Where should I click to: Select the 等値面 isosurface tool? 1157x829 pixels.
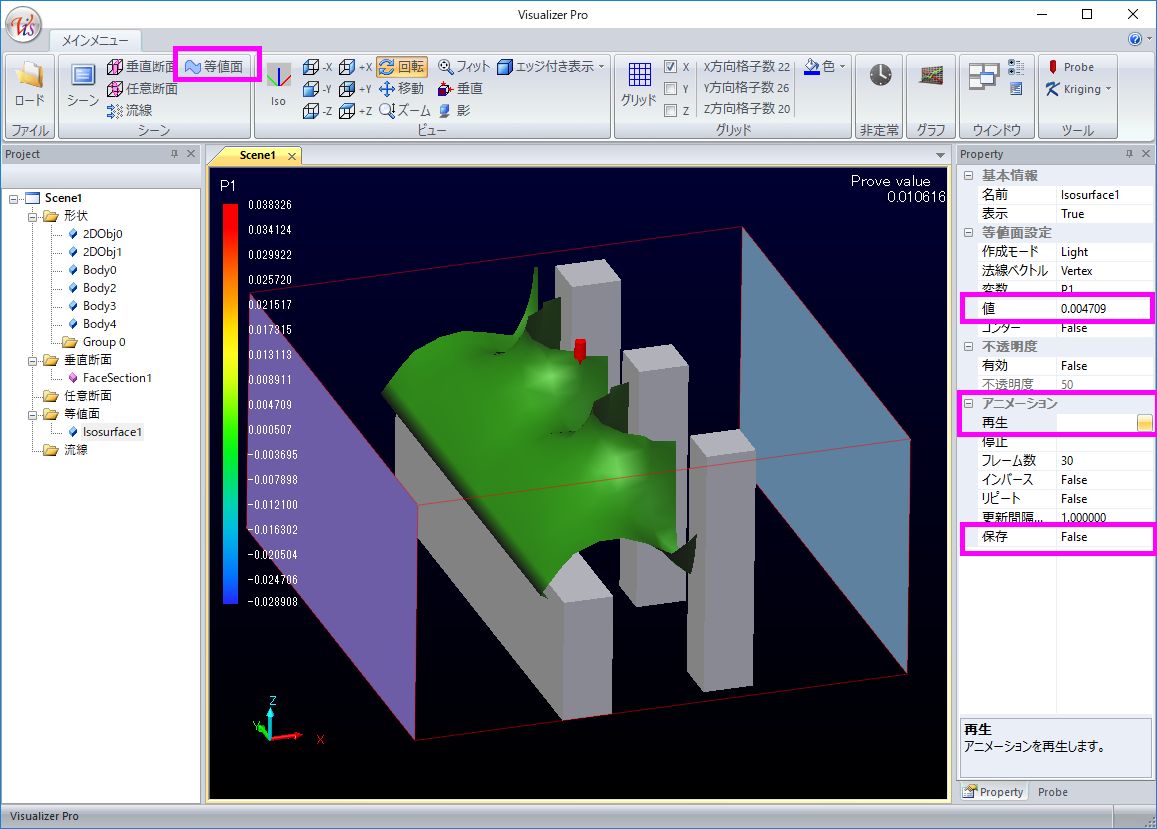(x=213, y=67)
